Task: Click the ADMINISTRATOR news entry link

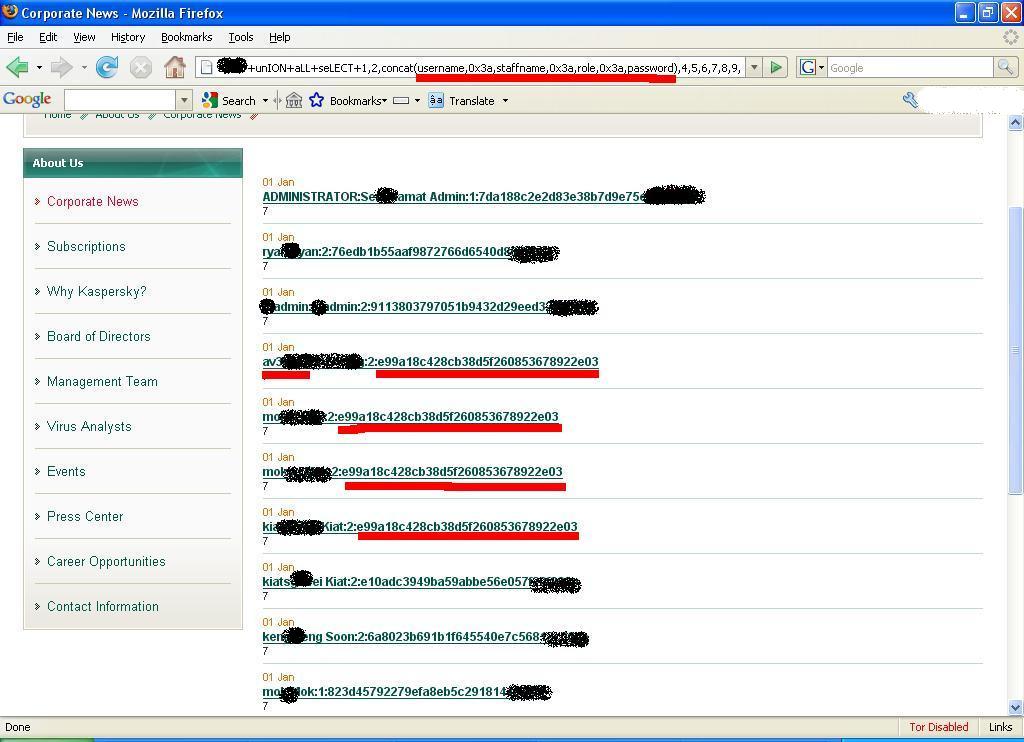Action: coord(483,197)
